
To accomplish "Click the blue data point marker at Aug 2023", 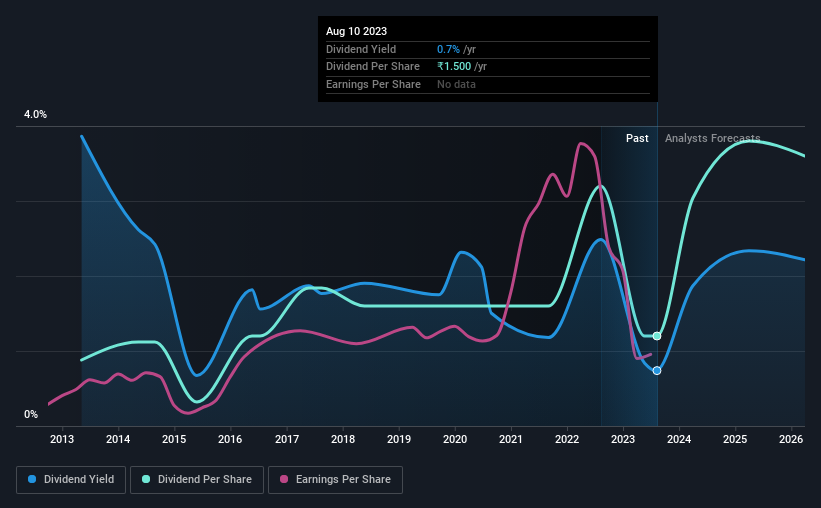I will click(x=657, y=371).
